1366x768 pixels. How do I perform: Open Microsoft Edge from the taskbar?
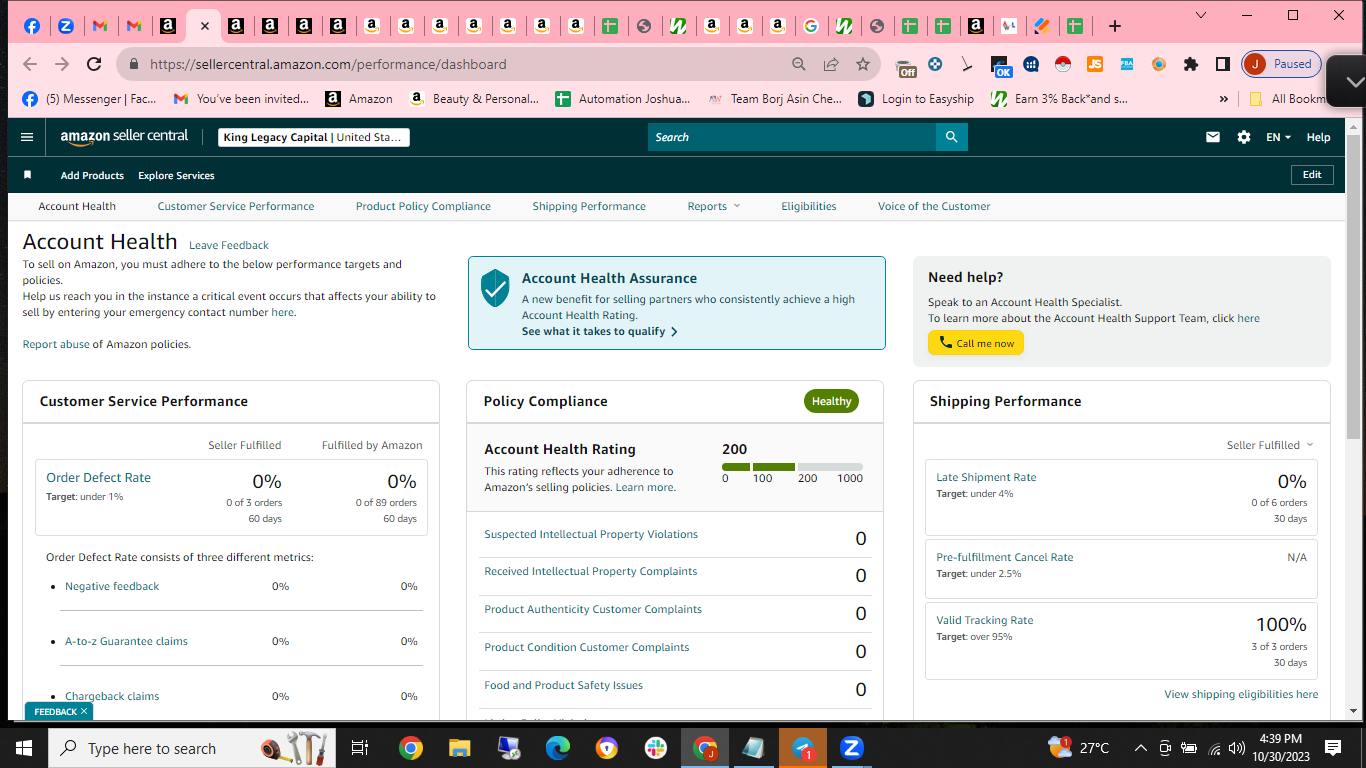click(557, 747)
